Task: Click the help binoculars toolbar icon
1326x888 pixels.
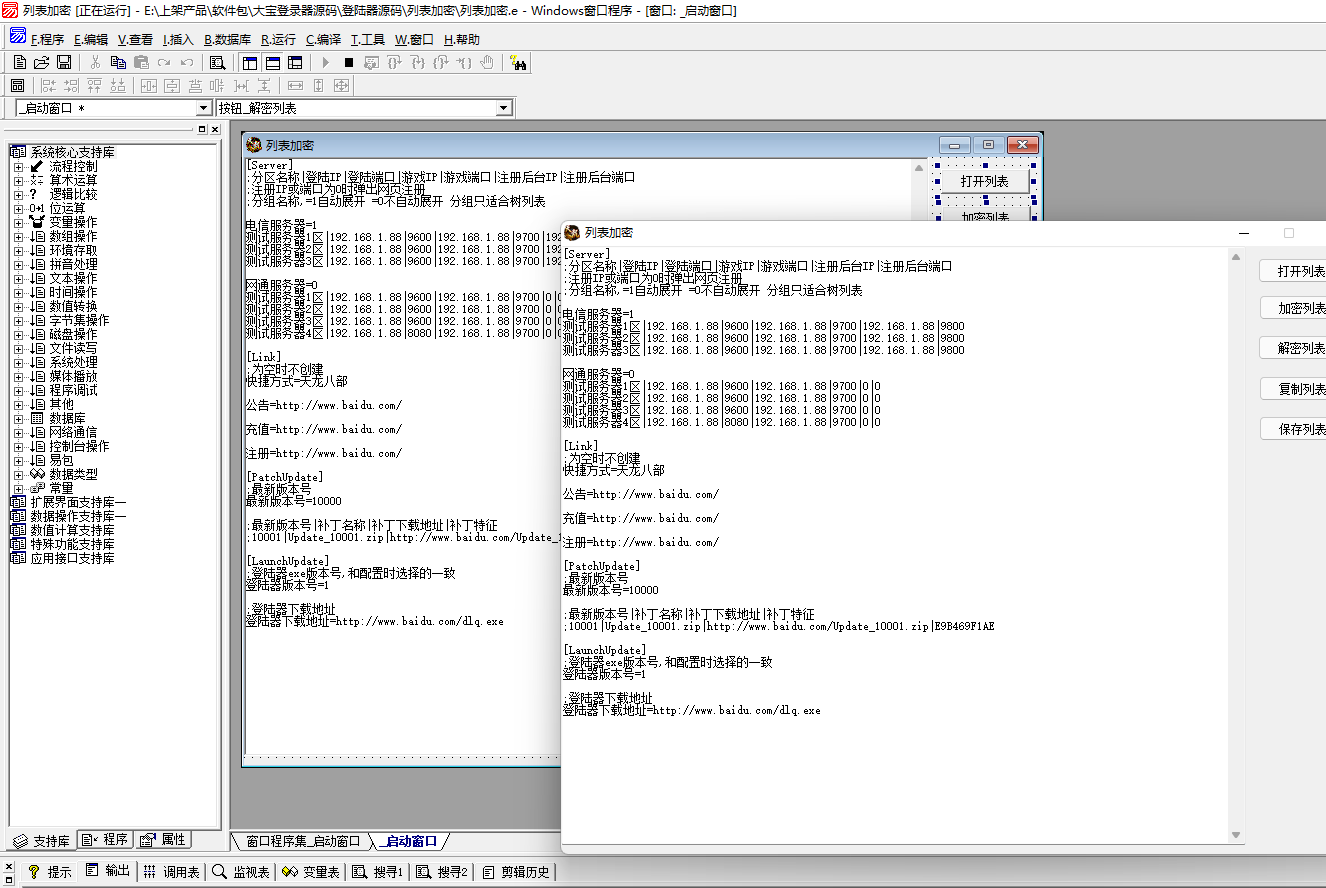Action: pyautogui.click(x=518, y=63)
